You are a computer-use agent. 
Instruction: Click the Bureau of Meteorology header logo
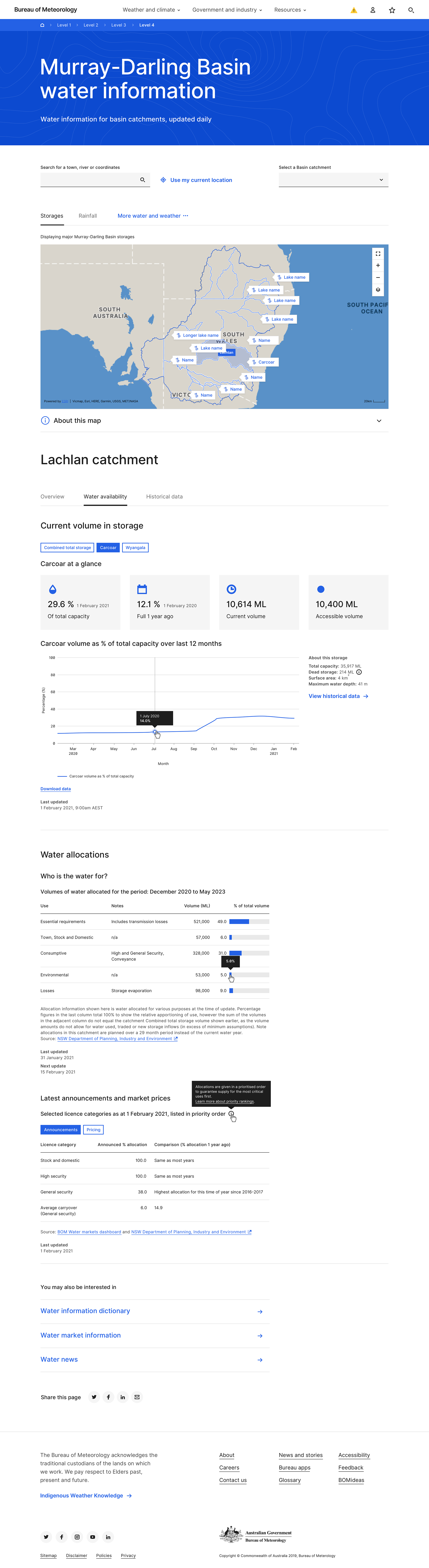click(46, 10)
